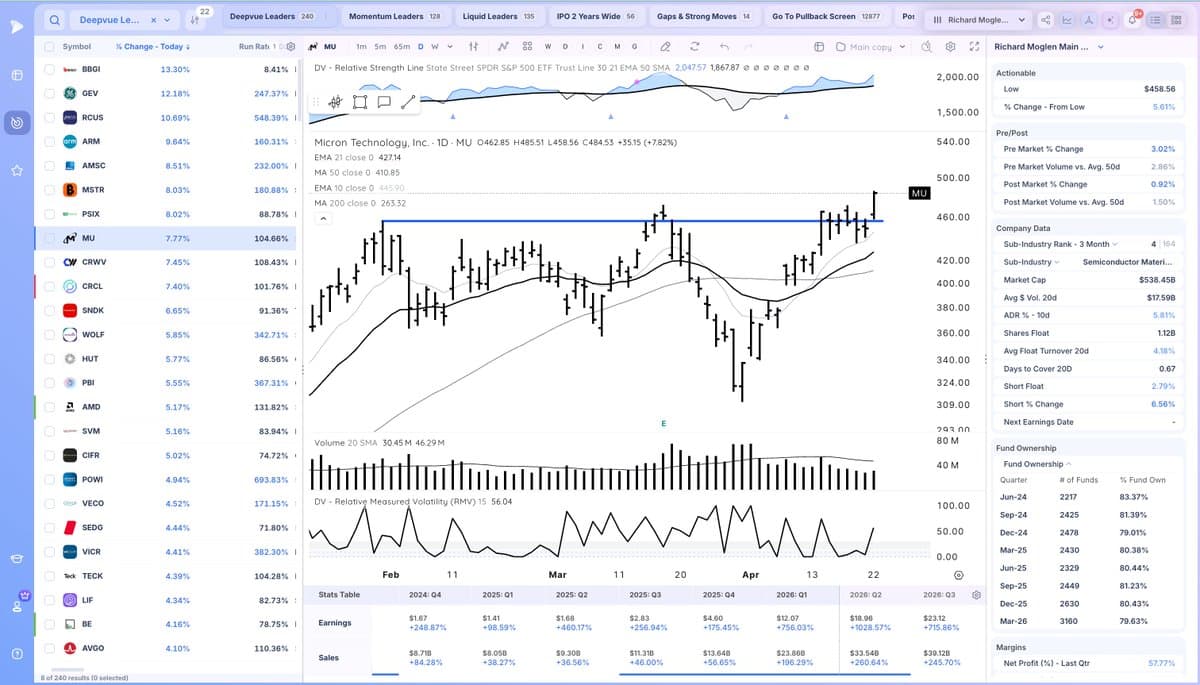Open Go To Pullback Screen tab
Image resolution: width=1200 pixels, height=685 pixels.
point(826,16)
